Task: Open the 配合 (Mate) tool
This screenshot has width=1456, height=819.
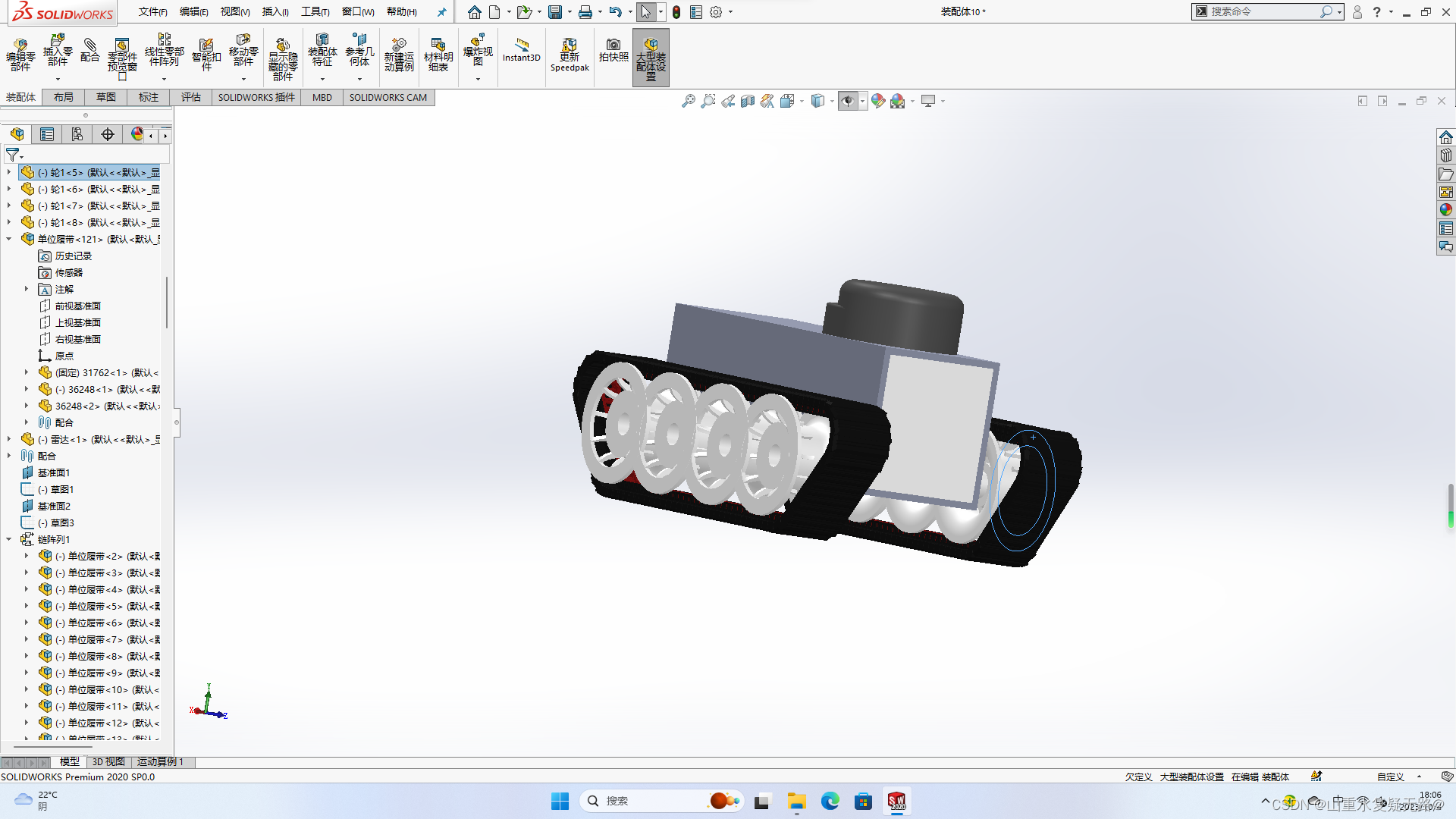Action: [90, 53]
